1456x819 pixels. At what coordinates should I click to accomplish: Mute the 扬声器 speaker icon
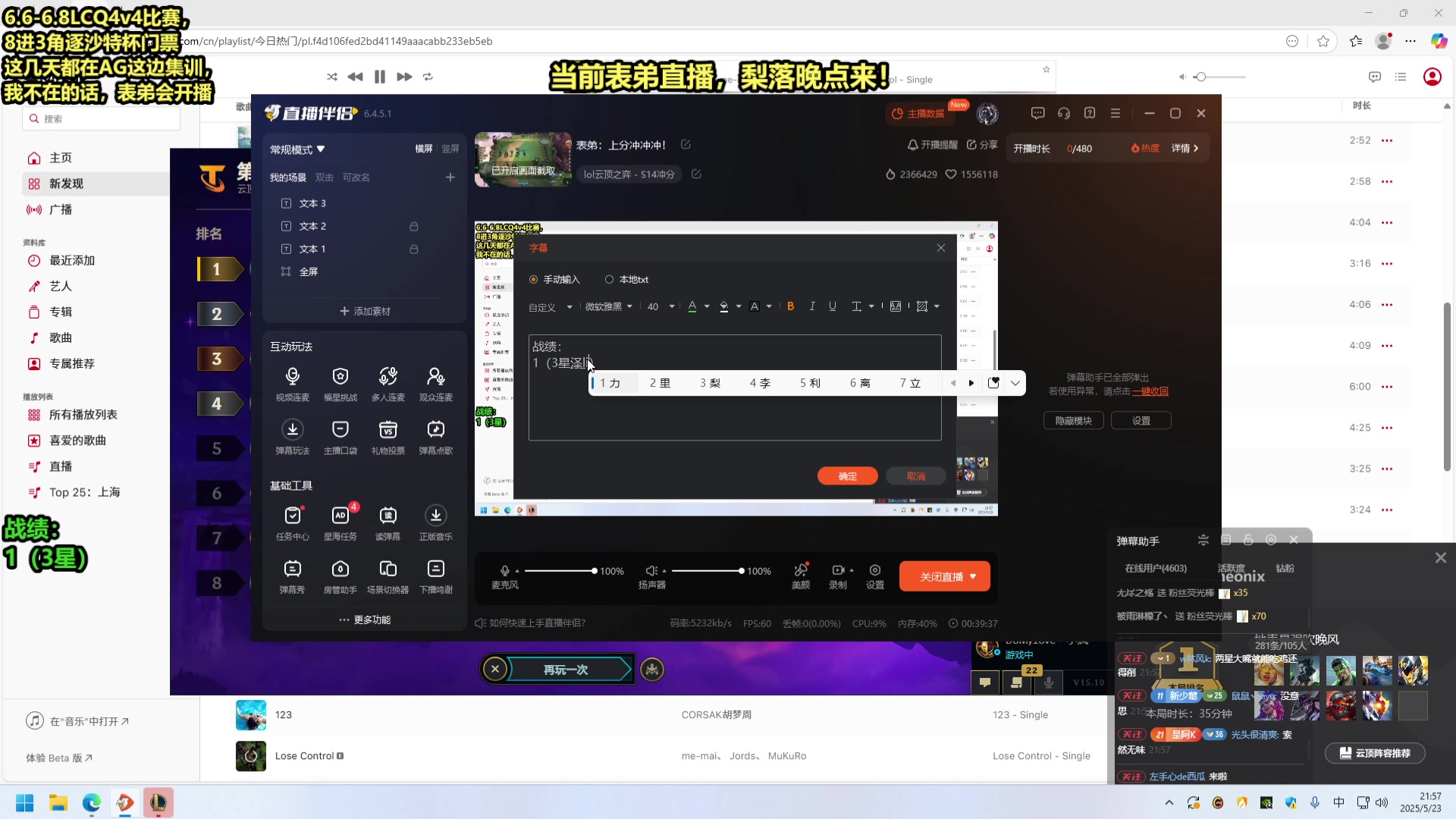click(x=651, y=571)
